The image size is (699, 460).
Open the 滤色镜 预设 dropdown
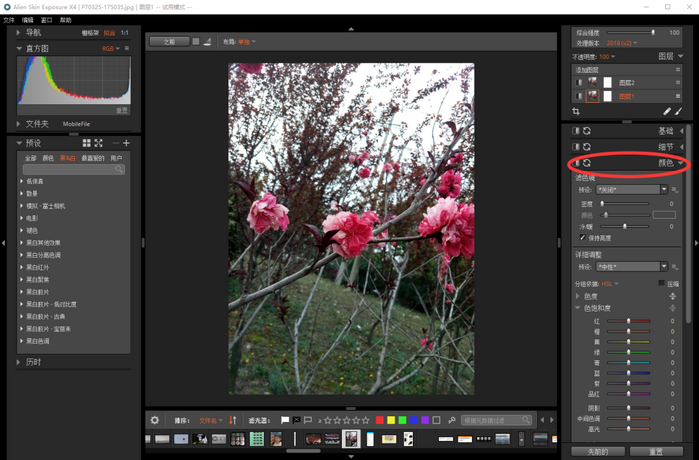(x=632, y=189)
